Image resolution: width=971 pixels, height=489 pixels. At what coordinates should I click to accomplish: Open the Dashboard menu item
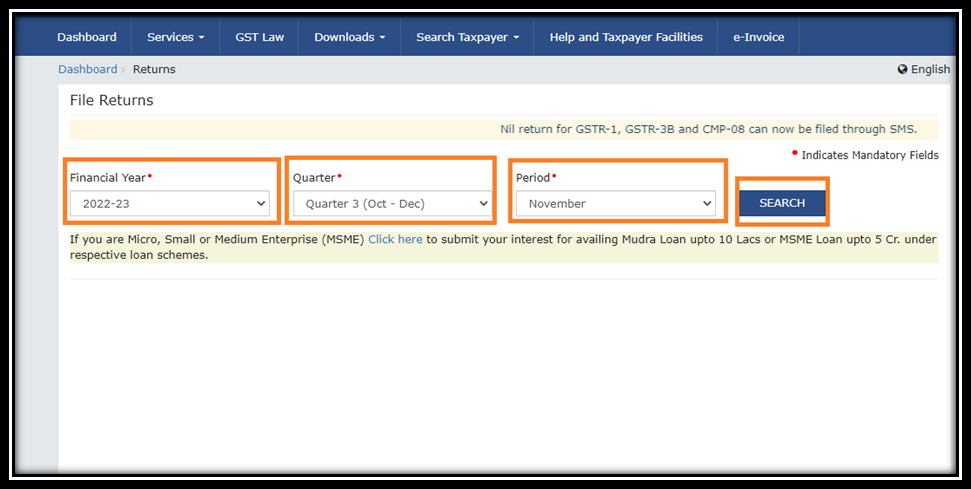[x=87, y=37]
